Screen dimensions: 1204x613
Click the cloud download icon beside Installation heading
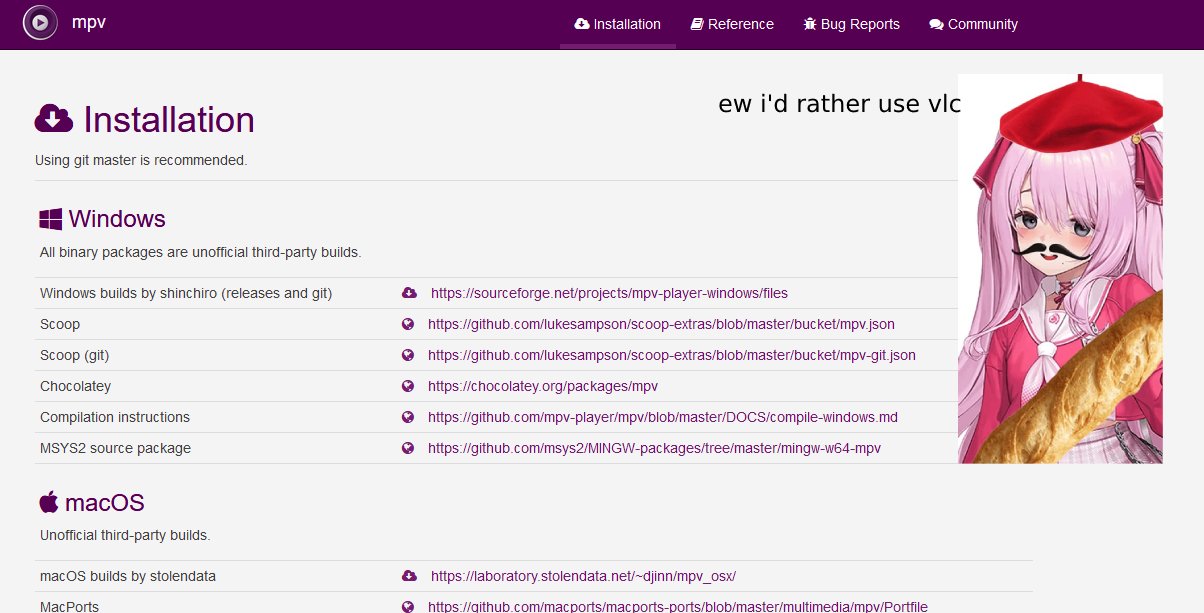tap(54, 119)
